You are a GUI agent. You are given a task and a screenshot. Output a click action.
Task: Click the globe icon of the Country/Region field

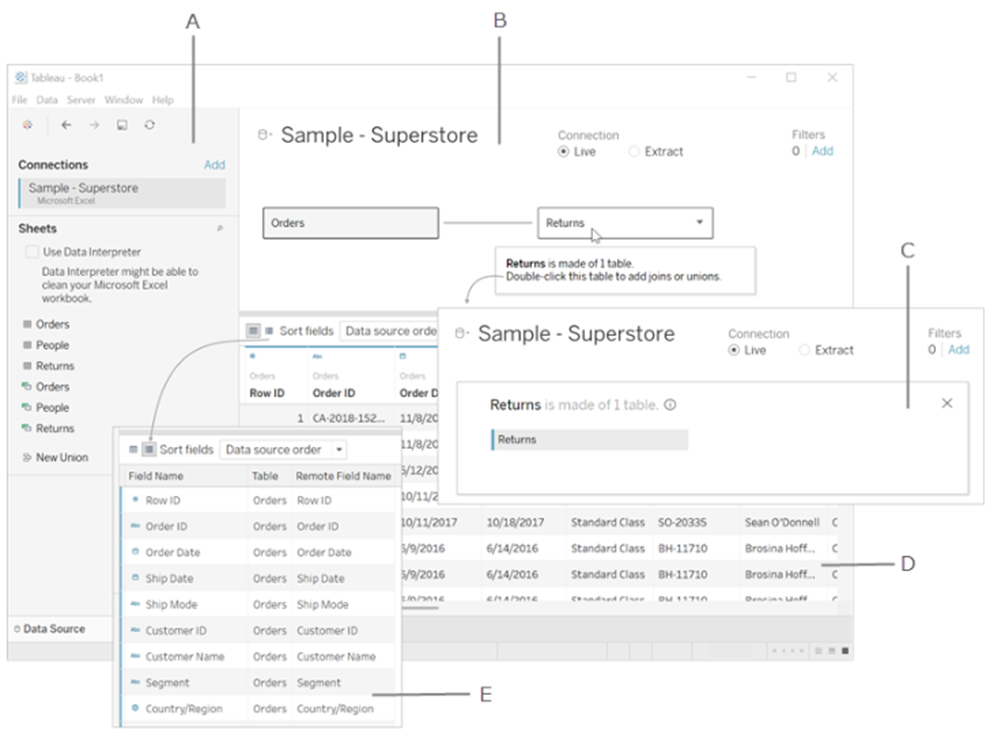[x=135, y=708]
